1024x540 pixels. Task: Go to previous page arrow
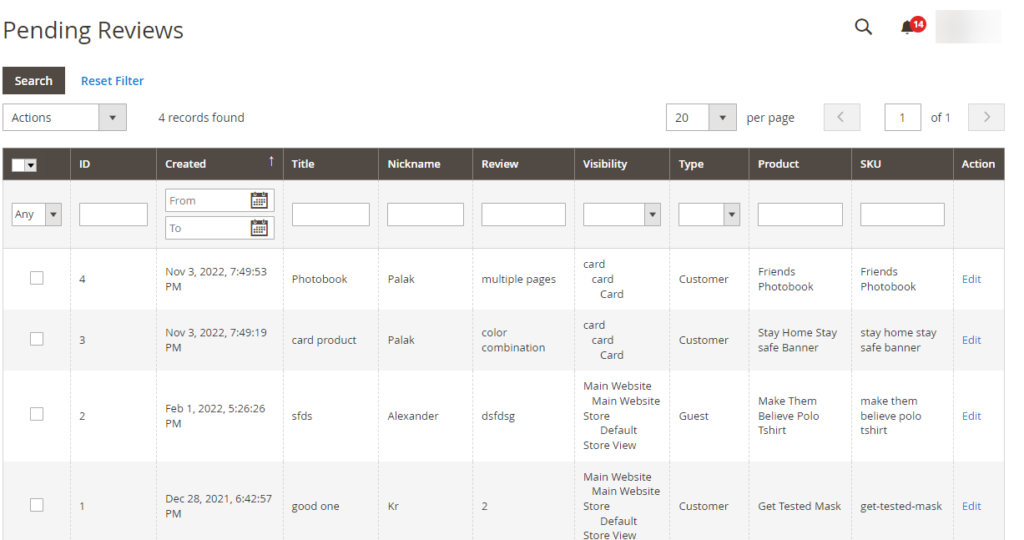point(841,117)
